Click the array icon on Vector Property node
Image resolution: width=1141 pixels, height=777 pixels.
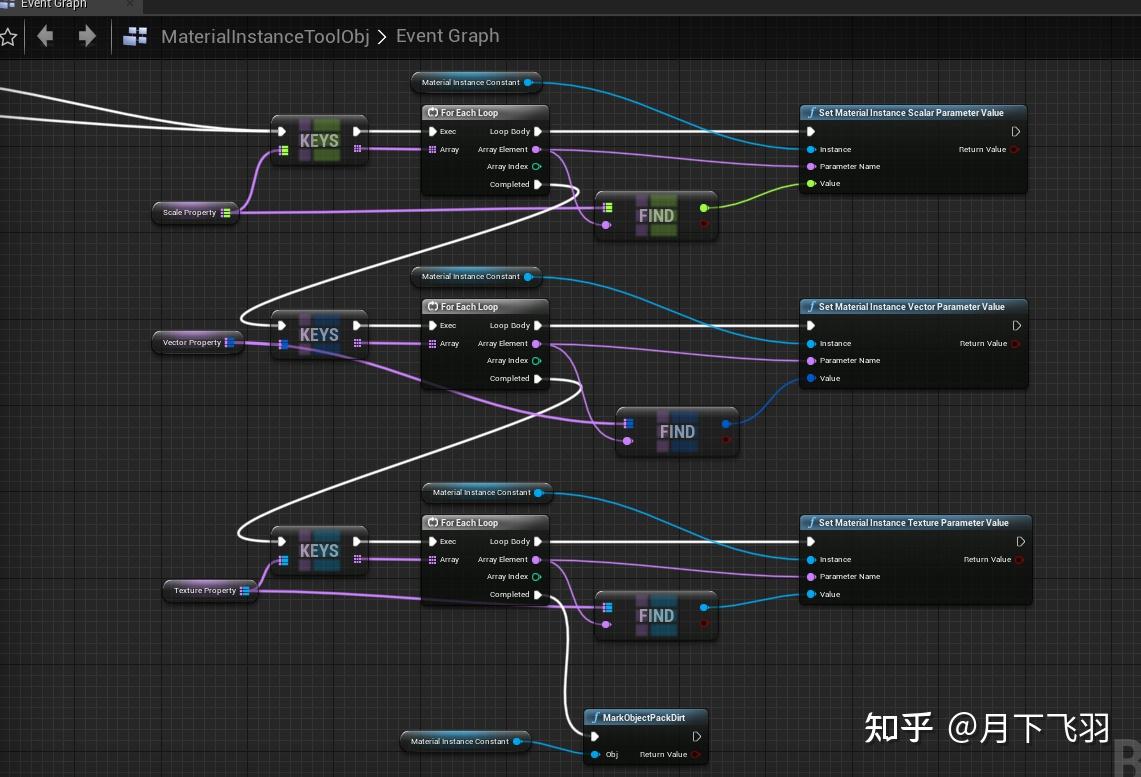(233, 342)
